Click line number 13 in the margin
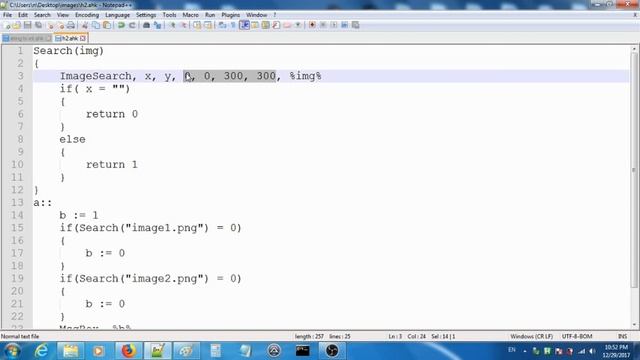The height and width of the screenshot is (360, 640). [x=17, y=202]
